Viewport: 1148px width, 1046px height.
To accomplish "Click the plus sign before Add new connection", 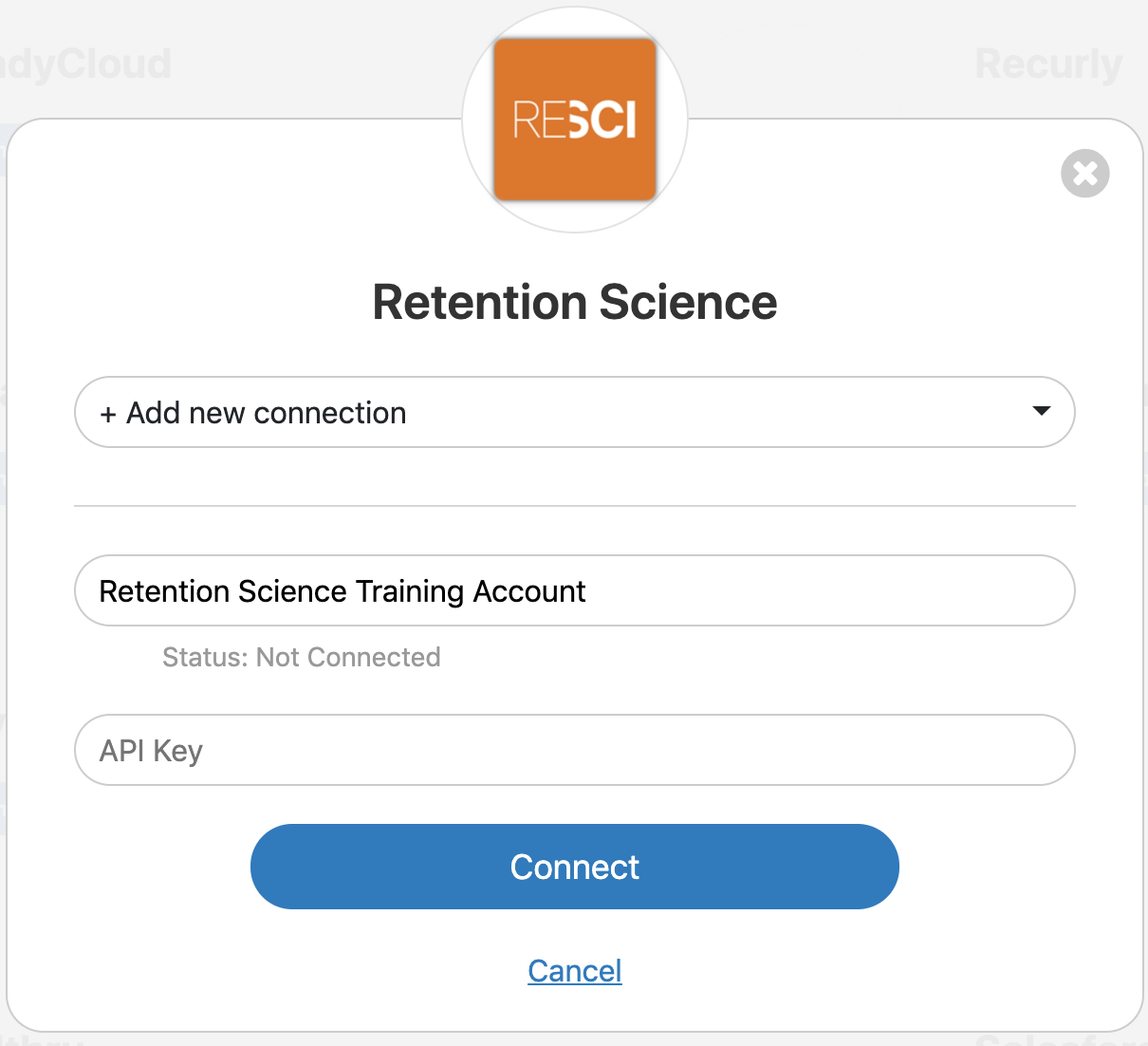I will click(108, 415).
